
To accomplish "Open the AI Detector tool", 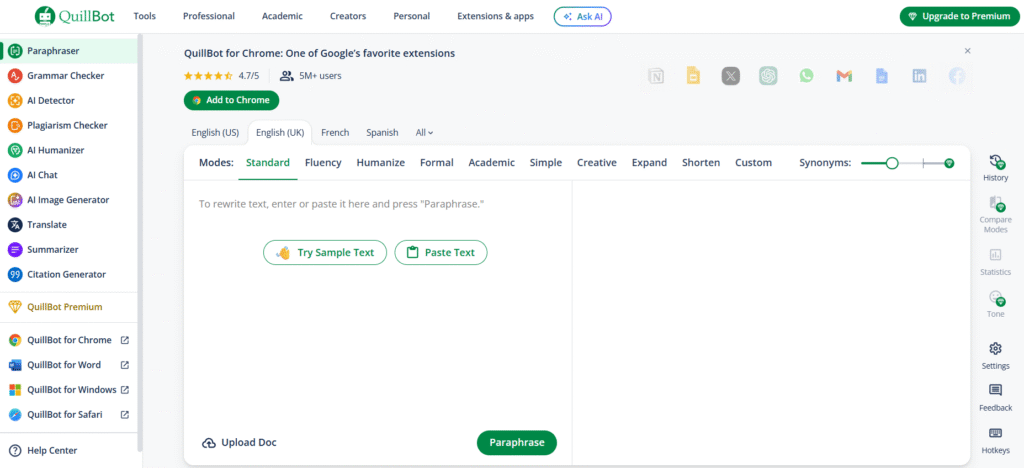I will [51, 101].
